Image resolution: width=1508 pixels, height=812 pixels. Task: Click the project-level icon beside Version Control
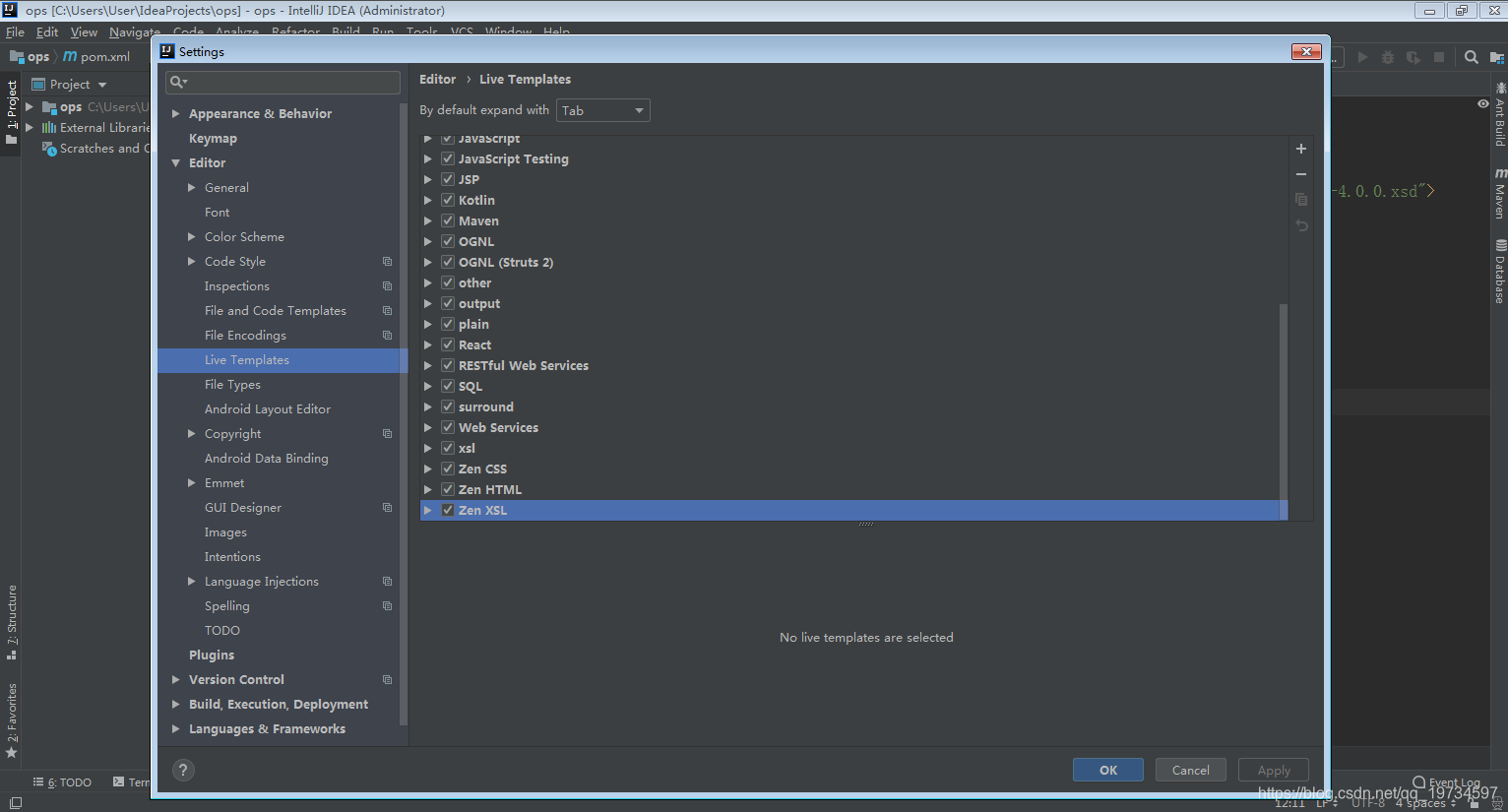click(387, 680)
